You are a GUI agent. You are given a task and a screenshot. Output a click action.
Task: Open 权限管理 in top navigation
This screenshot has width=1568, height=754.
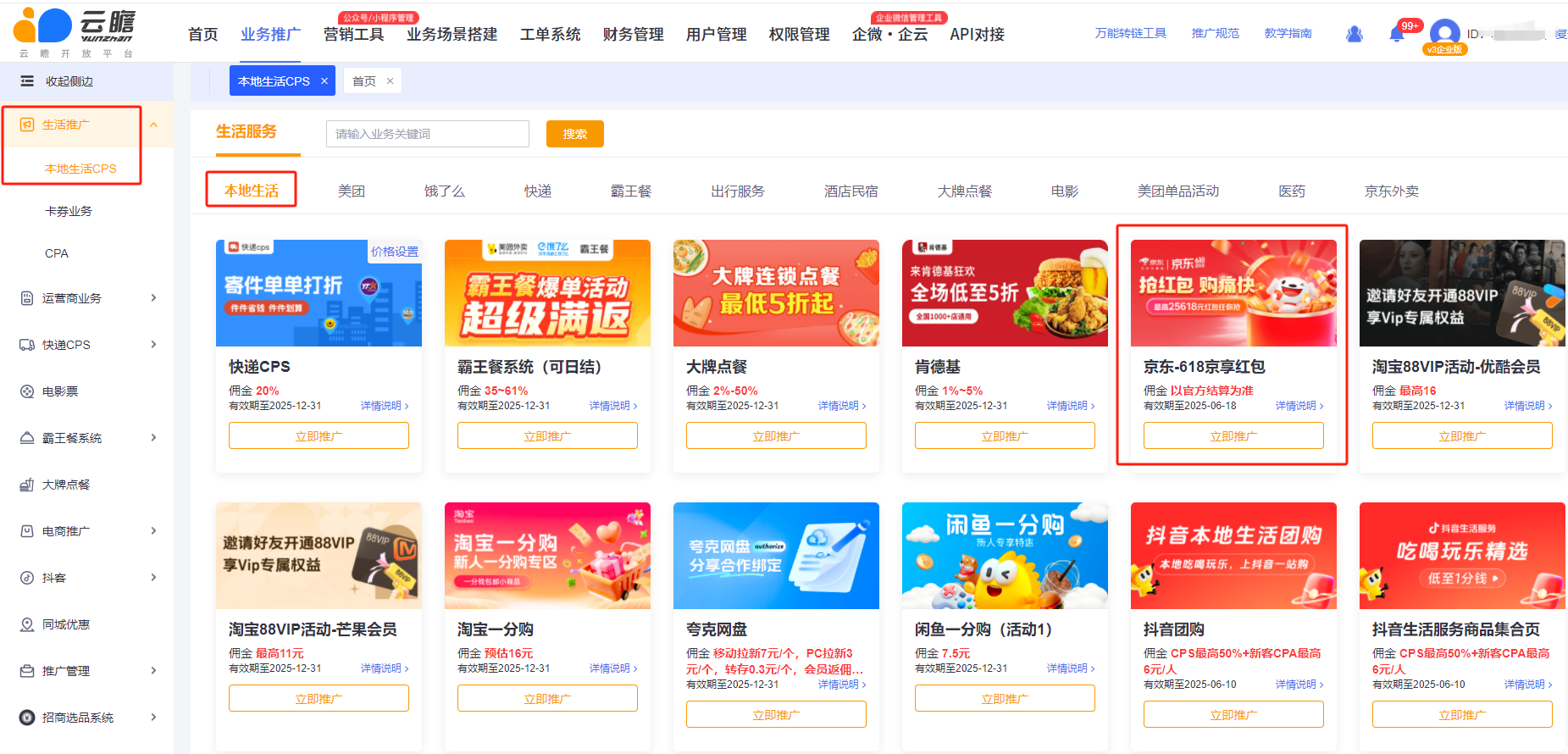coord(799,35)
